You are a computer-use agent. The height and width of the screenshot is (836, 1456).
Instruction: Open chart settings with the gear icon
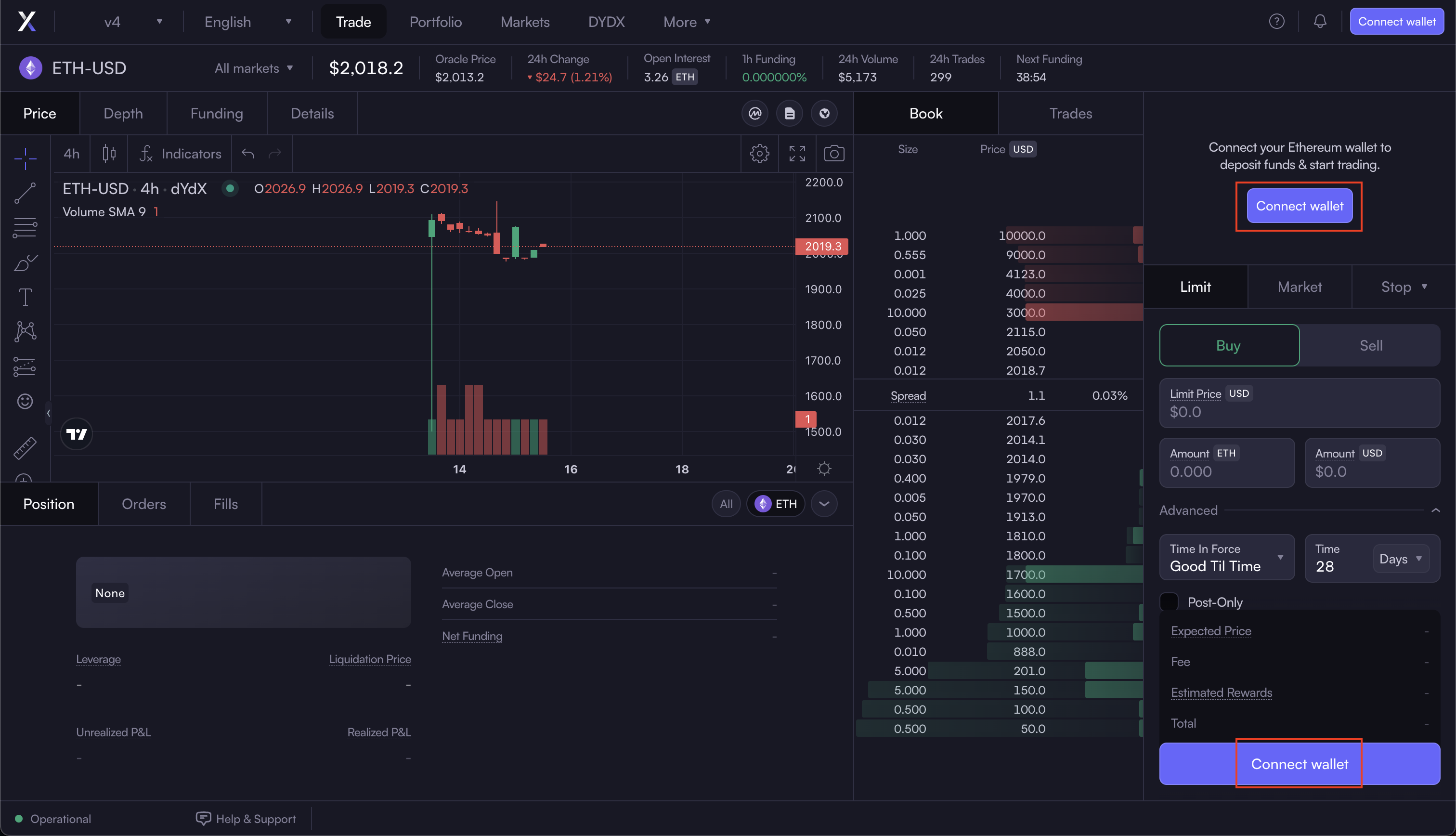(x=759, y=153)
